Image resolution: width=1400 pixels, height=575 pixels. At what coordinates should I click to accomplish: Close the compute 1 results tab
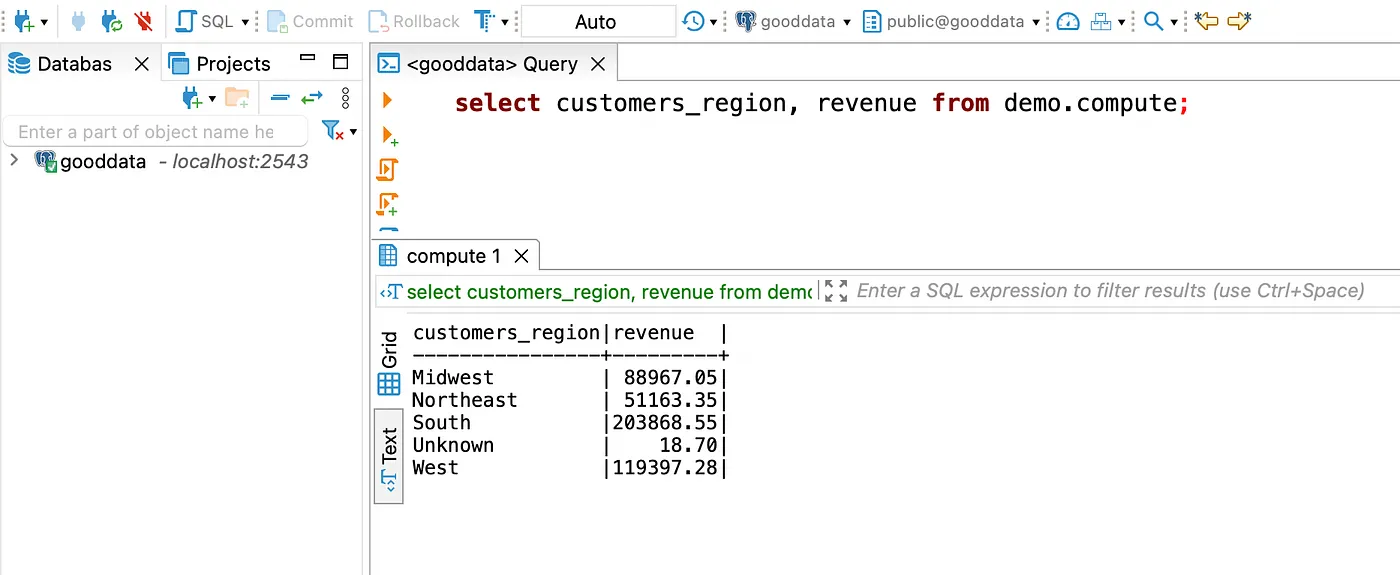coord(521,256)
